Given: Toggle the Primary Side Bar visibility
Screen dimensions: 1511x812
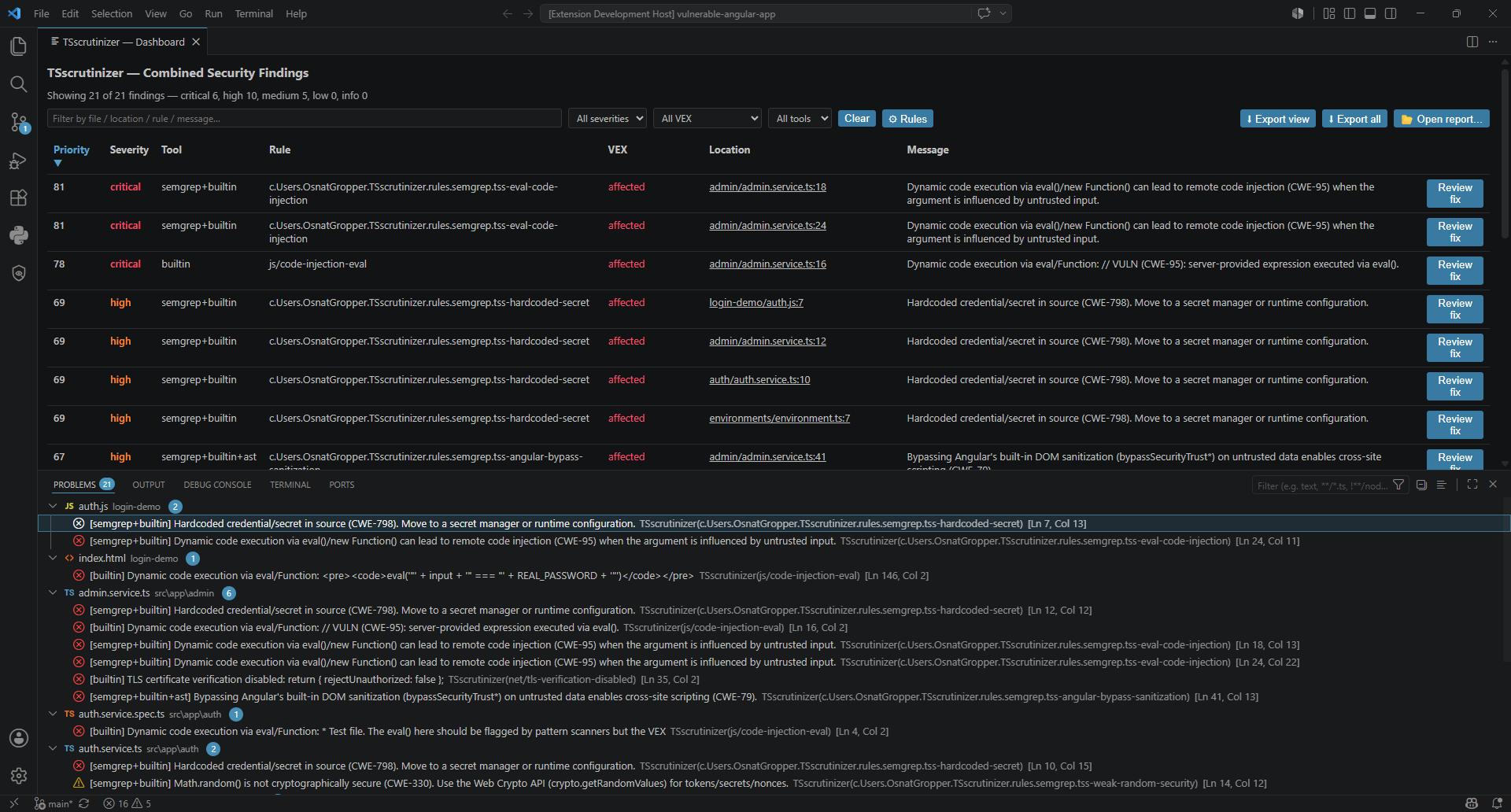Looking at the screenshot, I should pyautogui.click(x=1350, y=13).
